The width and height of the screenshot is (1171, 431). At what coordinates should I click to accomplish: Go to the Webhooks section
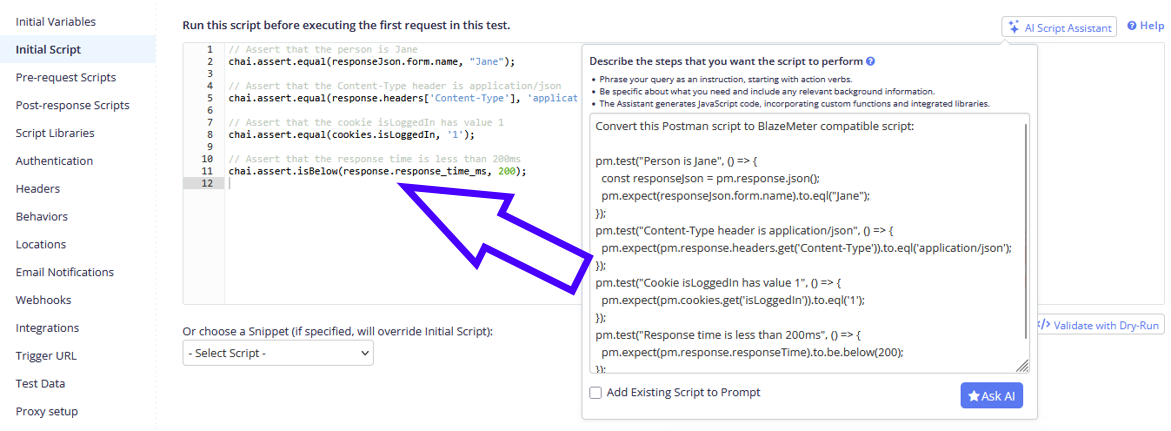(x=43, y=300)
